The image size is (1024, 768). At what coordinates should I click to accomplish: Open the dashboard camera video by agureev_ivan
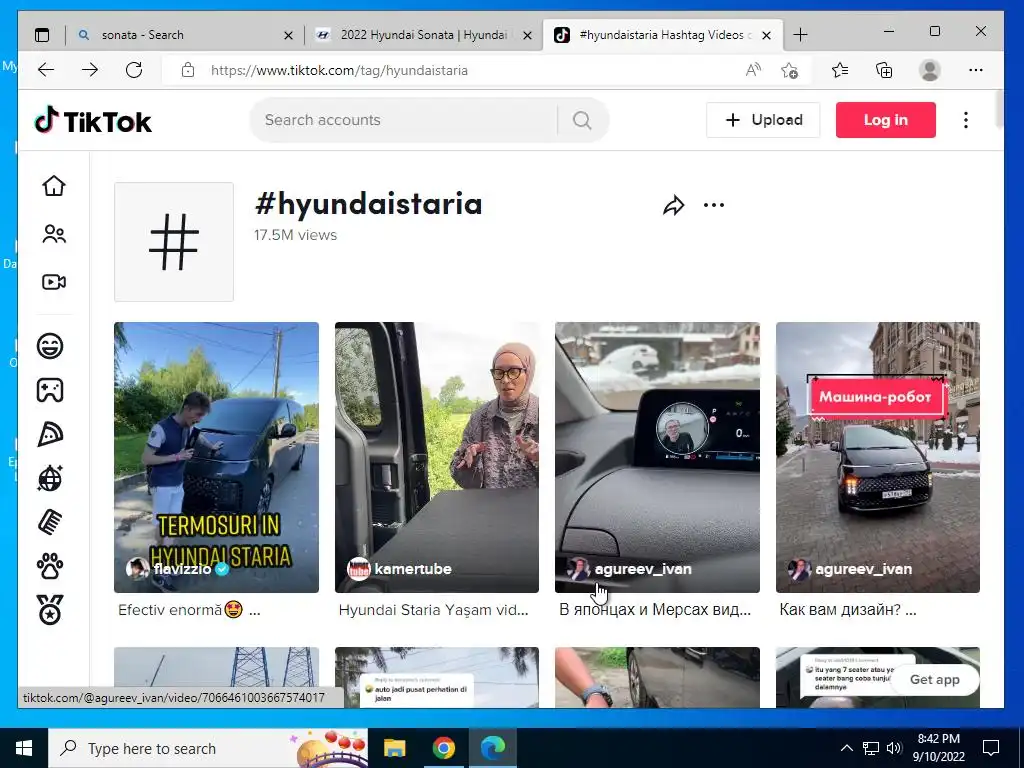click(x=657, y=457)
